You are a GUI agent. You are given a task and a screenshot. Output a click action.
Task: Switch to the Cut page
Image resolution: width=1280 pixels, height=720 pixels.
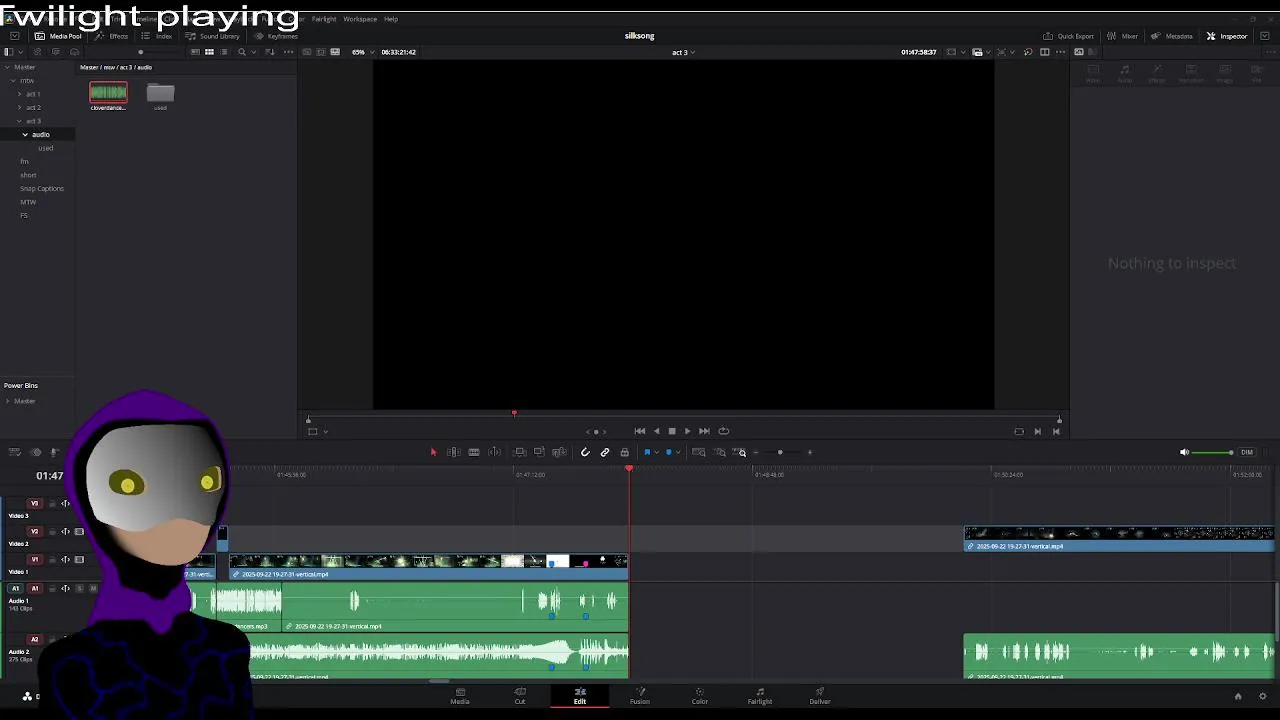click(520, 695)
